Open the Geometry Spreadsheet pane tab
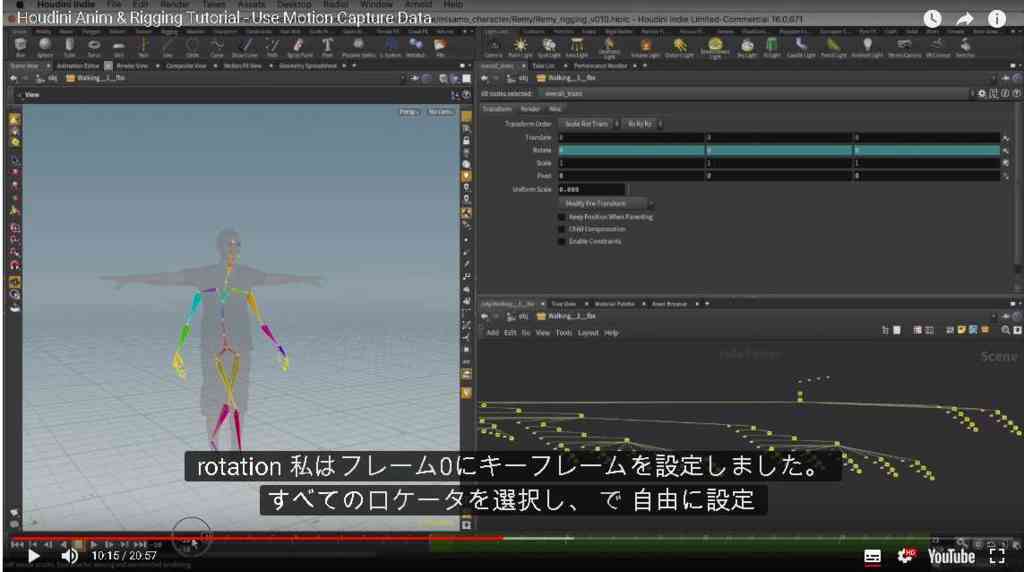The width and height of the screenshot is (1024, 572). 308,66
